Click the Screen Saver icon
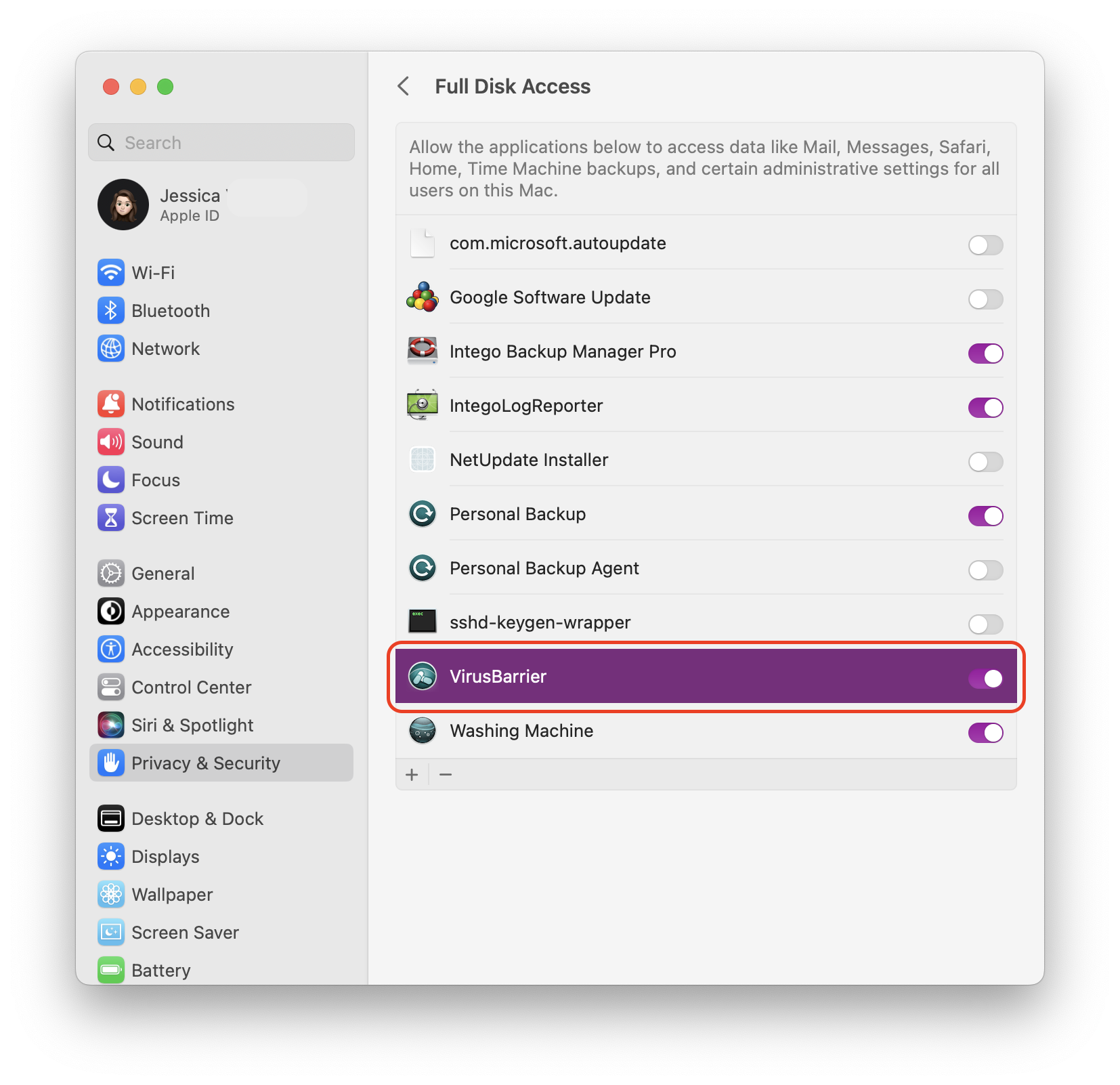 point(111,933)
